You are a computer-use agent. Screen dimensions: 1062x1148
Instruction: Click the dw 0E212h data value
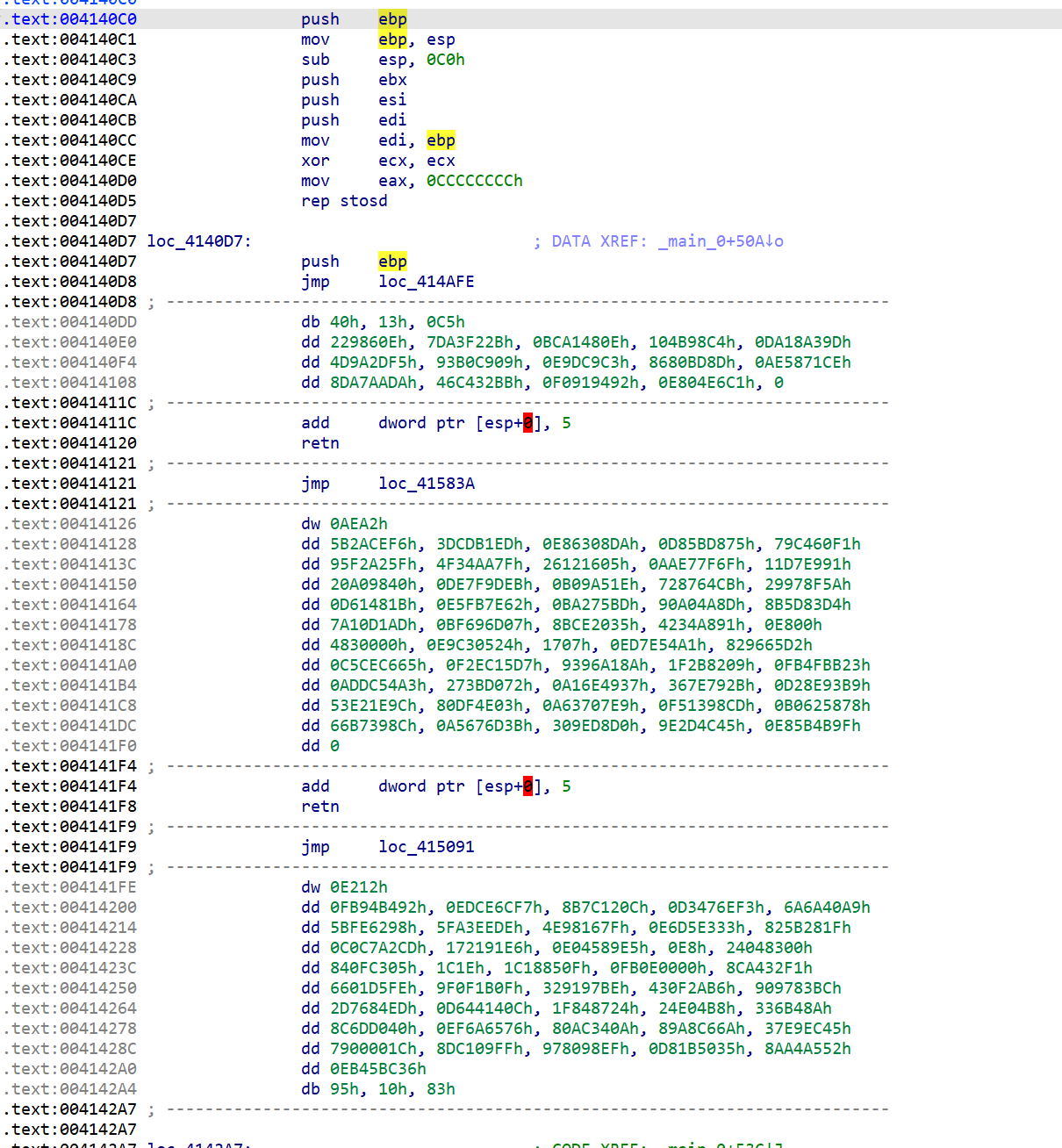tap(358, 887)
